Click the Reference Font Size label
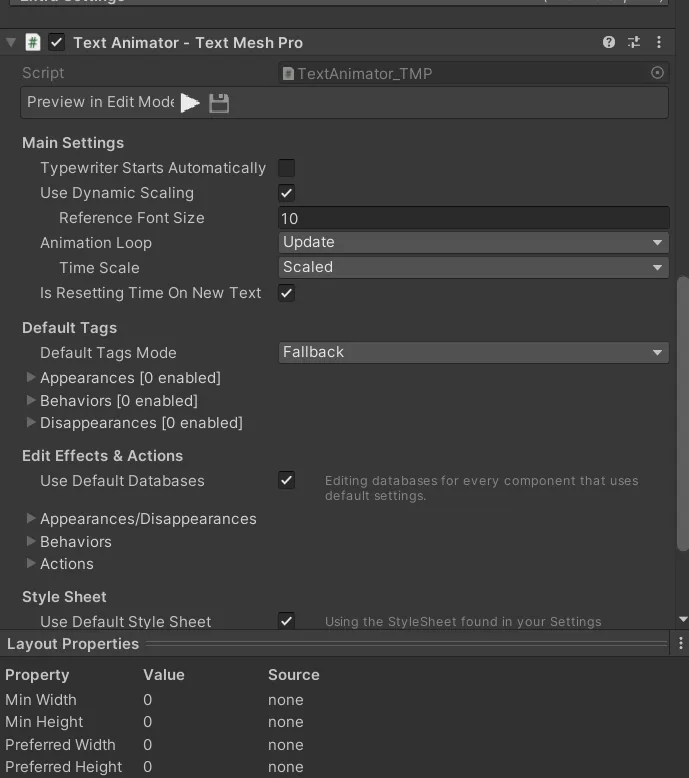The image size is (689, 778). tap(131, 218)
